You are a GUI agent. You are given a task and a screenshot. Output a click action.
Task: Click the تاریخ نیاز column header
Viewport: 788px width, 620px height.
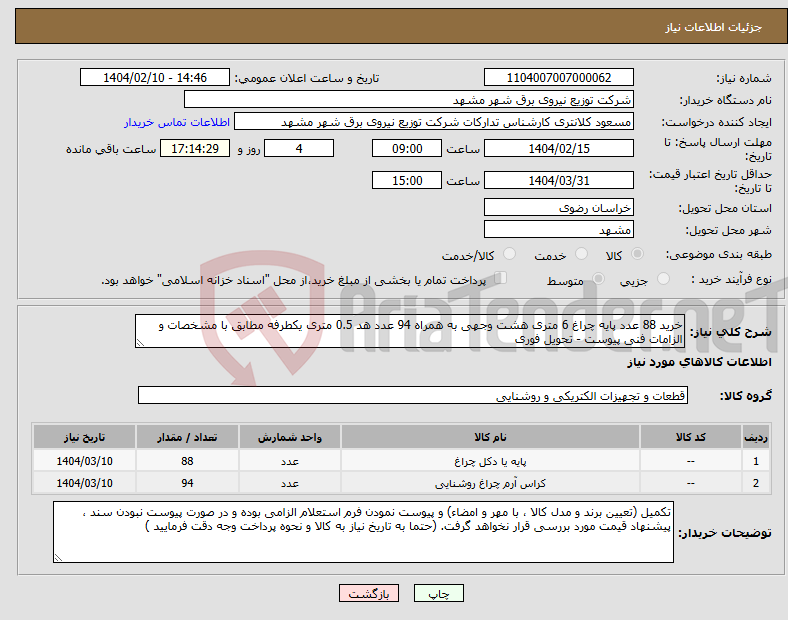[x=84, y=437]
